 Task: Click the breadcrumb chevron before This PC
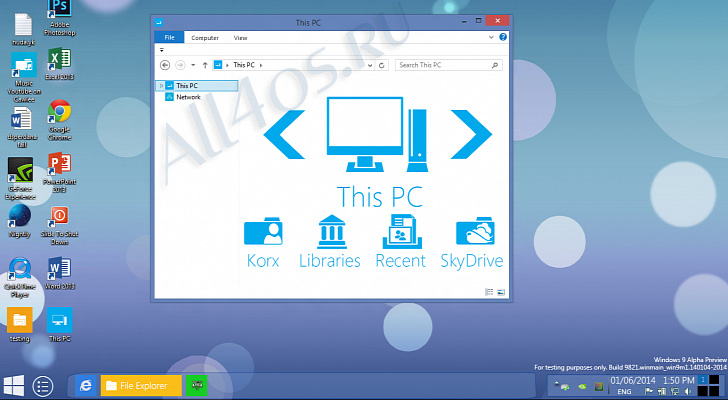pyautogui.click(x=228, y=65)
